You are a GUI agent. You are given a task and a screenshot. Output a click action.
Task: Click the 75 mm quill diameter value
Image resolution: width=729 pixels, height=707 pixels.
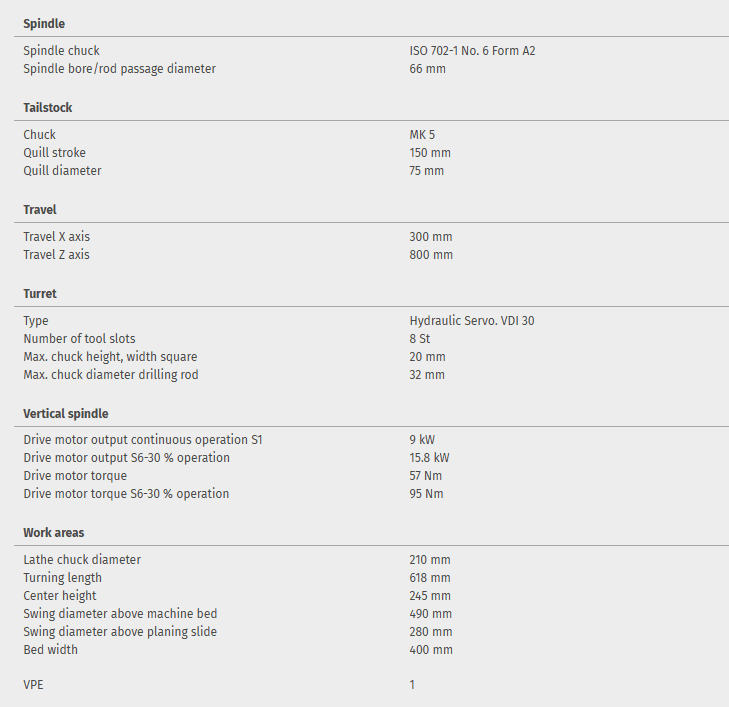coord(426,171)
